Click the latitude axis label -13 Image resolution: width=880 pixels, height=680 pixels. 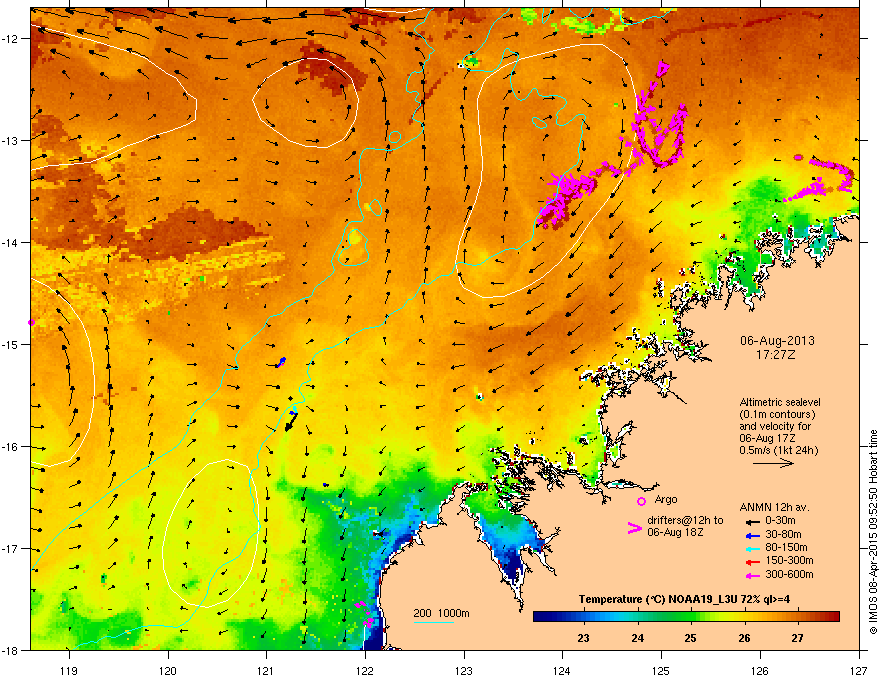pyautogui.click(x=11, y=140)
